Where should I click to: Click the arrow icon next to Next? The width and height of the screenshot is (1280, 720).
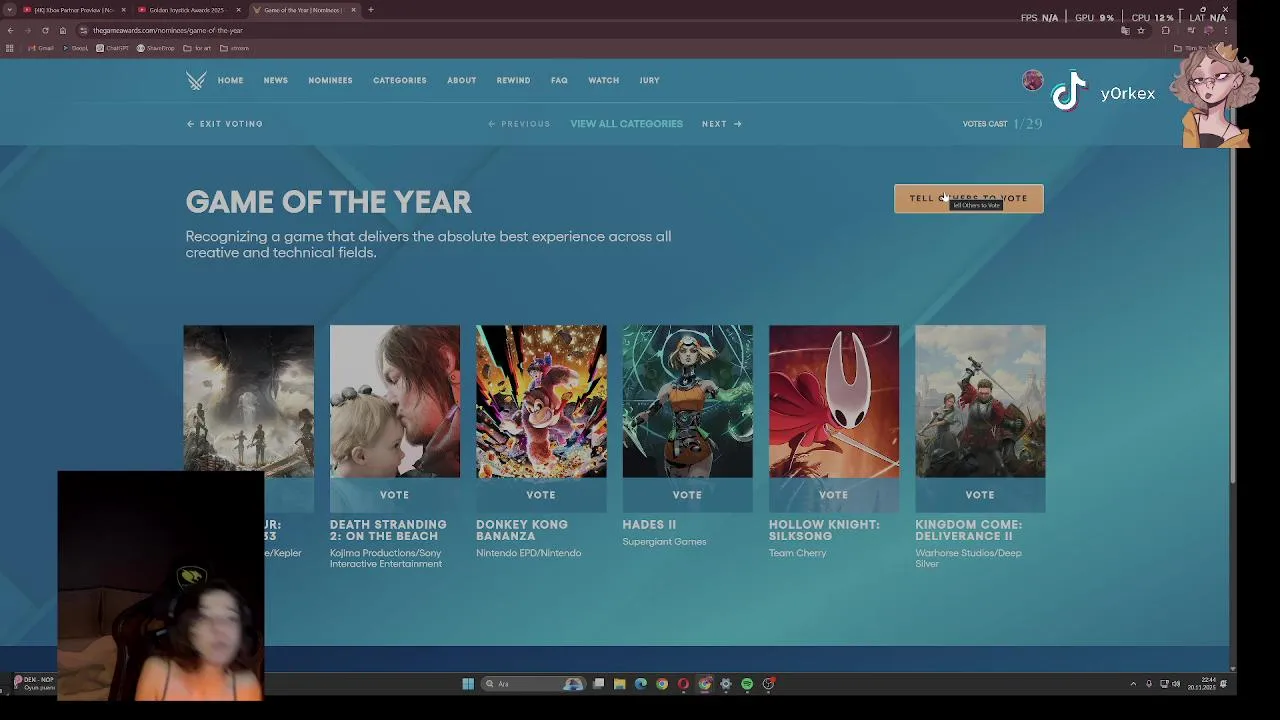pos(738,124)
